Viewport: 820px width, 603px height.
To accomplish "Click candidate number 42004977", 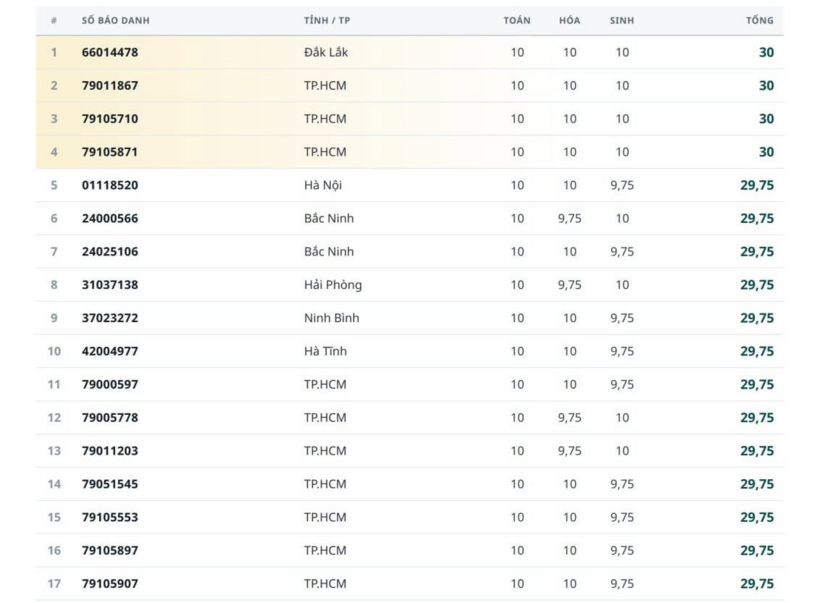I will tap(110, 351).
